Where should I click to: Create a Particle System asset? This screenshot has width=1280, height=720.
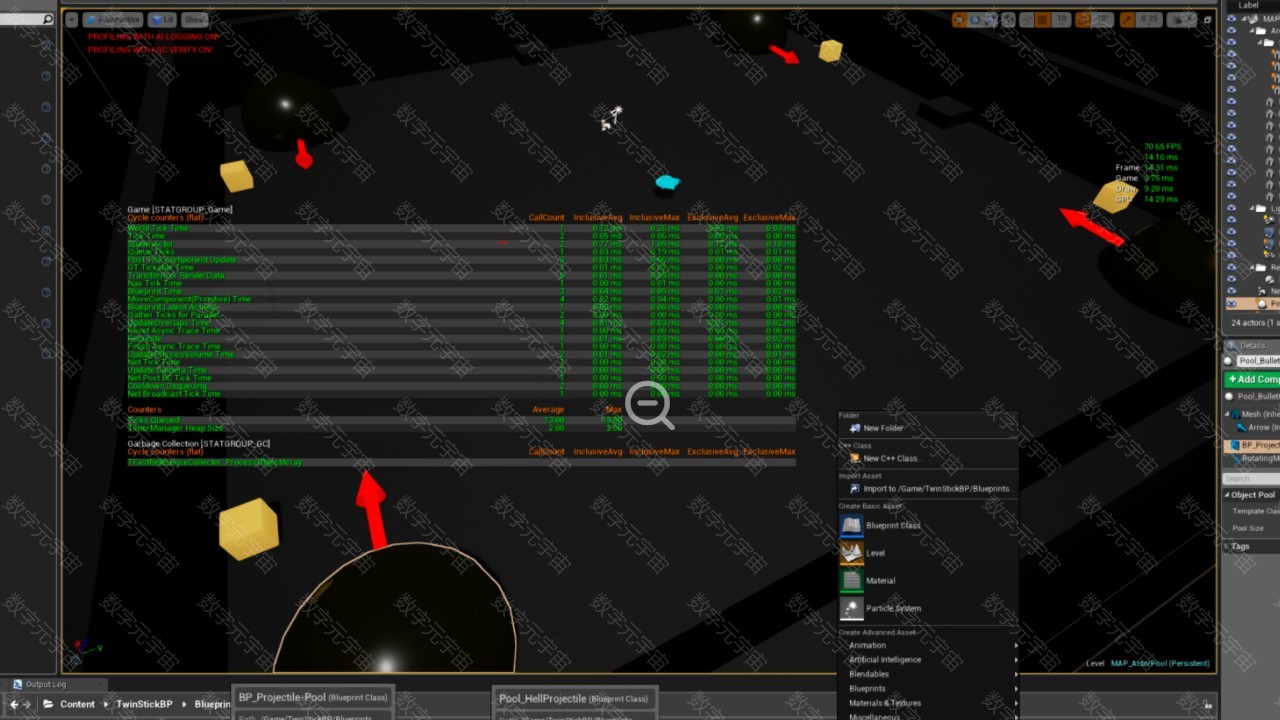[x=930, y=608]
